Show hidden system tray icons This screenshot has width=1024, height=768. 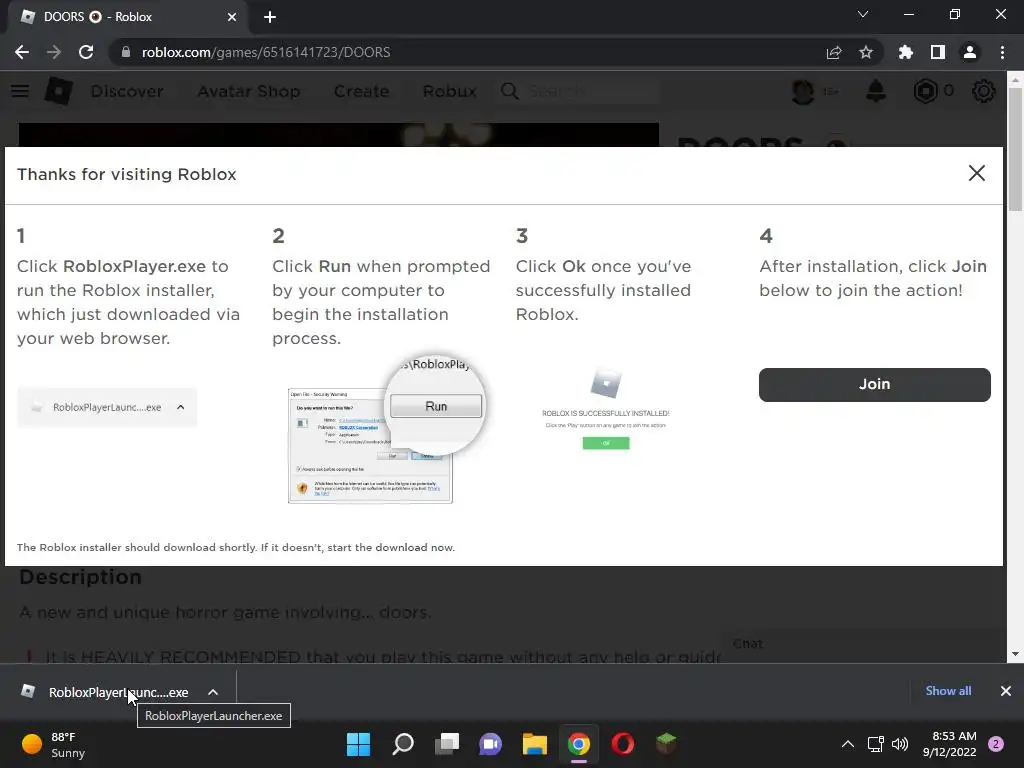coord(848,744)
